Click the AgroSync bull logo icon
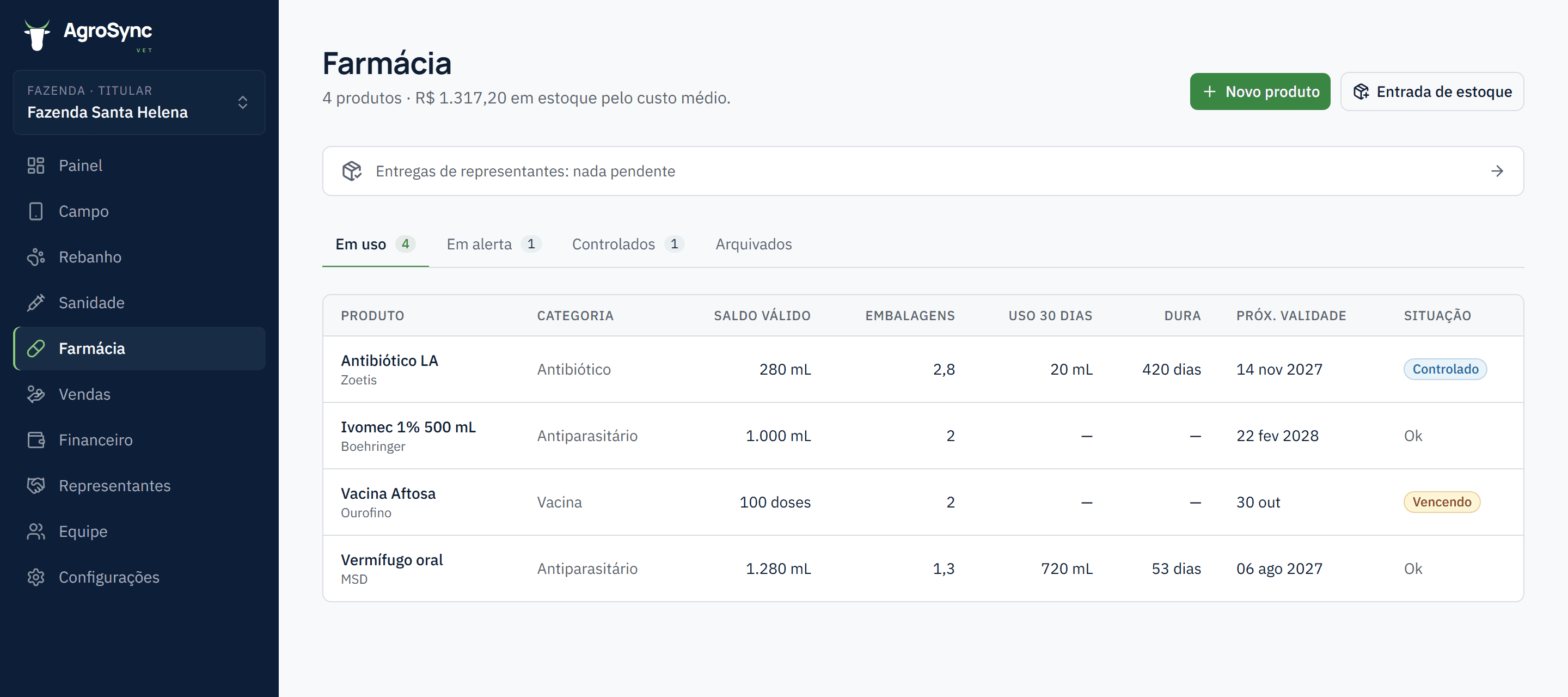This screenshot has width=1568, height=697. (37, 35)
